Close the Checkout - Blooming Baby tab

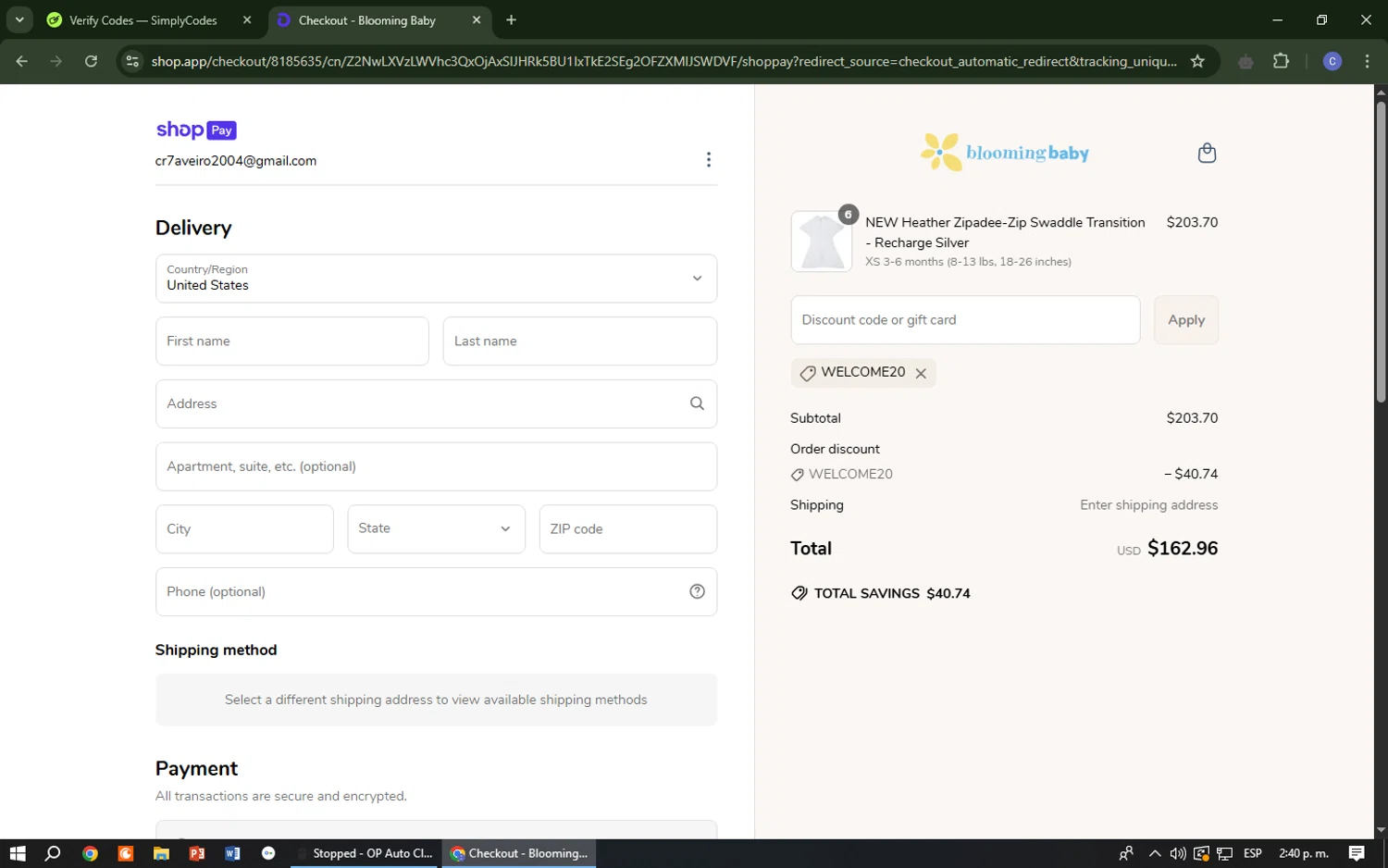(x=477, y=19)
